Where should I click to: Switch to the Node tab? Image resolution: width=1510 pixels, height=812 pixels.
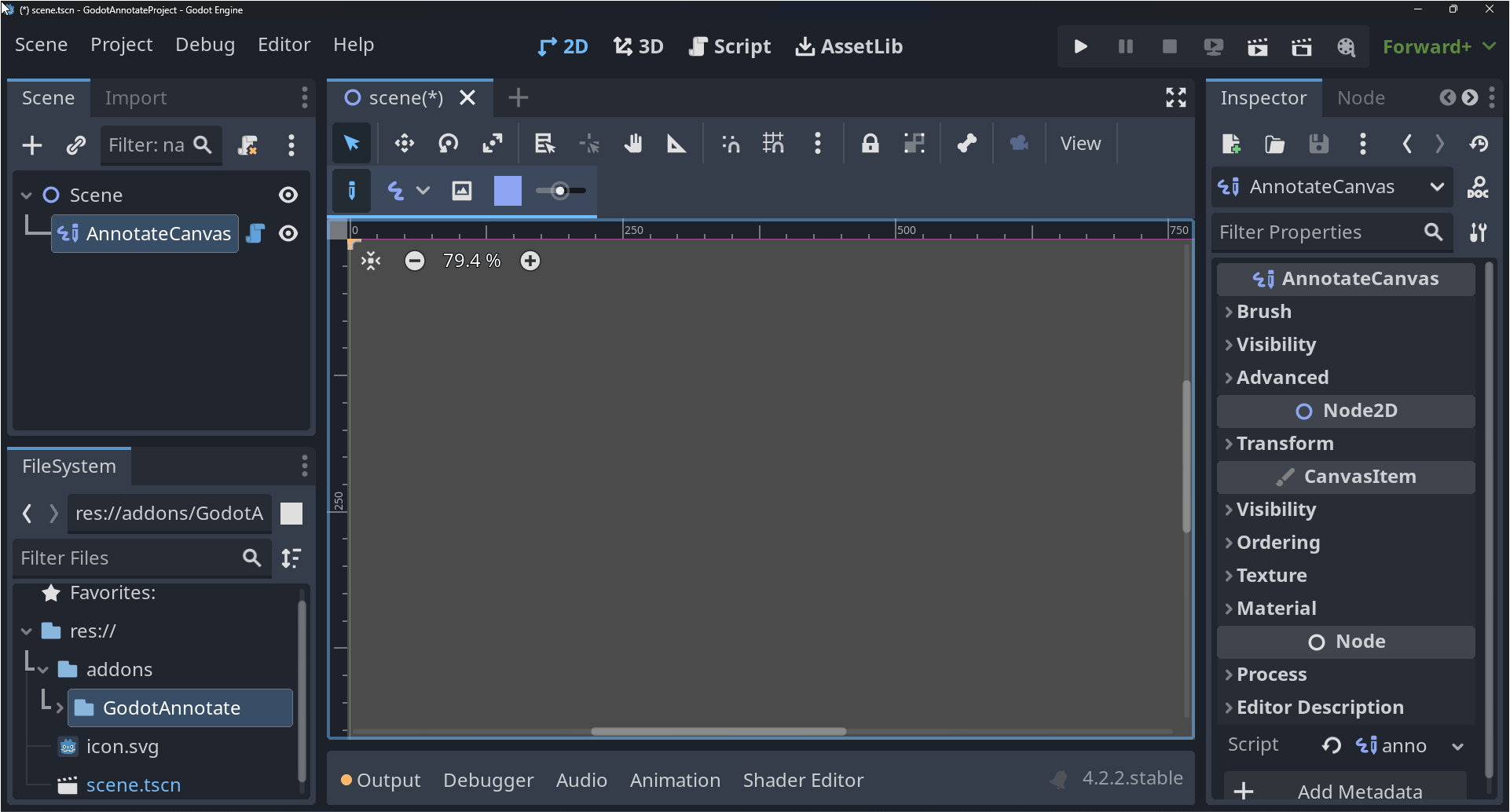[1361, 98]
